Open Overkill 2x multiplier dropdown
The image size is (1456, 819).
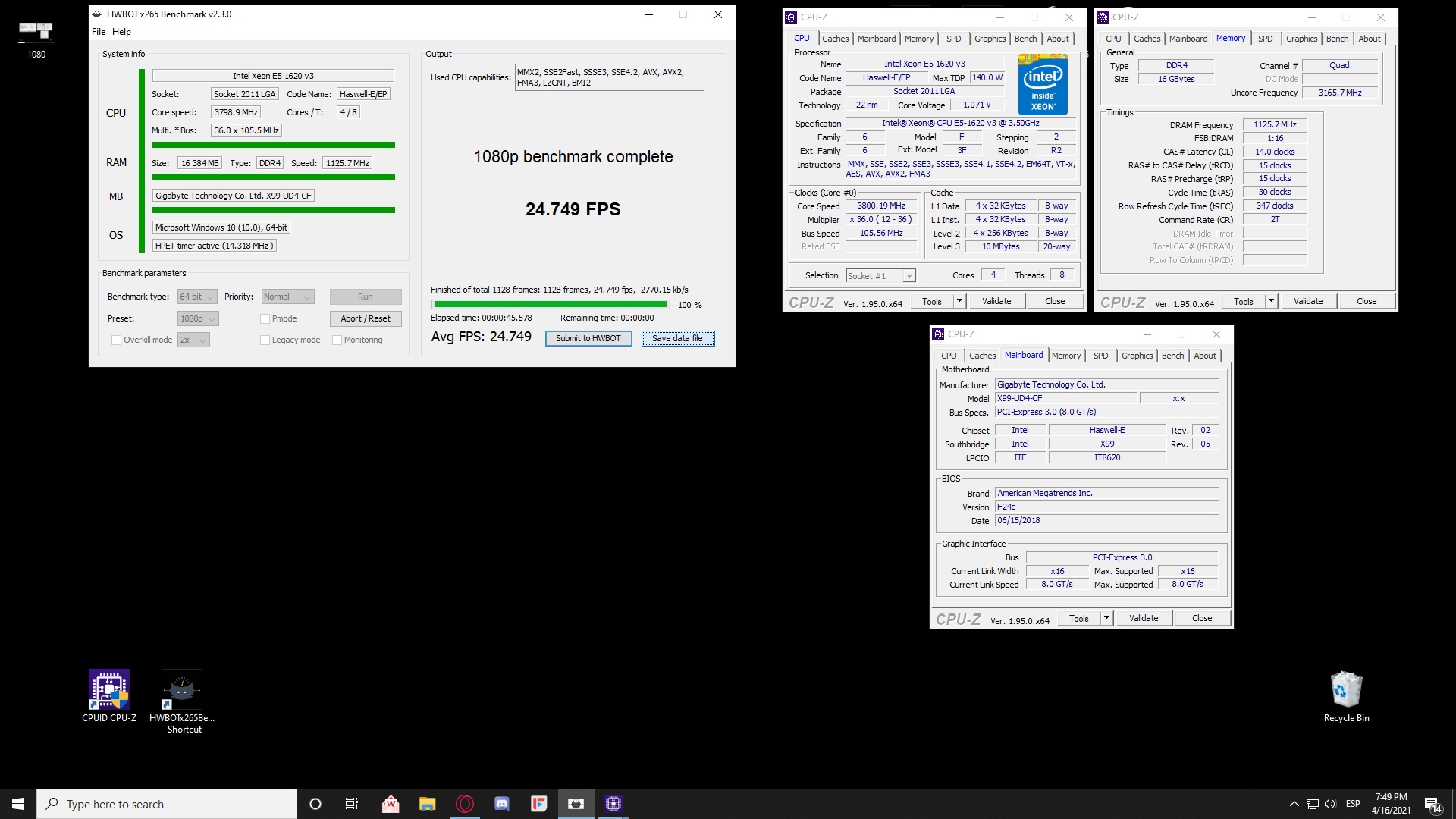pos(193,340)
